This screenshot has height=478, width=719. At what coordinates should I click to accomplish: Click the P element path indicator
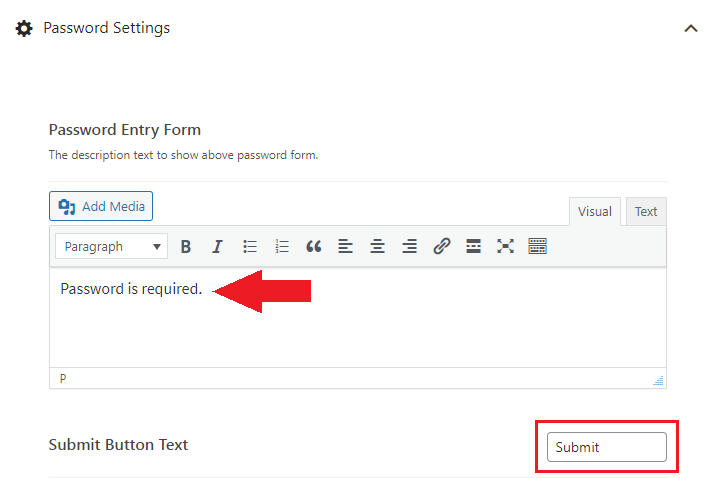pyautogui.click(x=63, y=378)
